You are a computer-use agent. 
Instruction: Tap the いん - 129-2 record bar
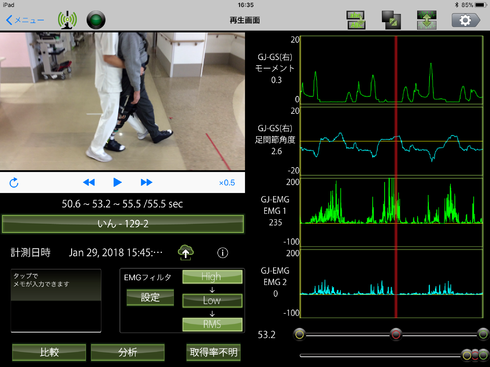coord(123,224)
